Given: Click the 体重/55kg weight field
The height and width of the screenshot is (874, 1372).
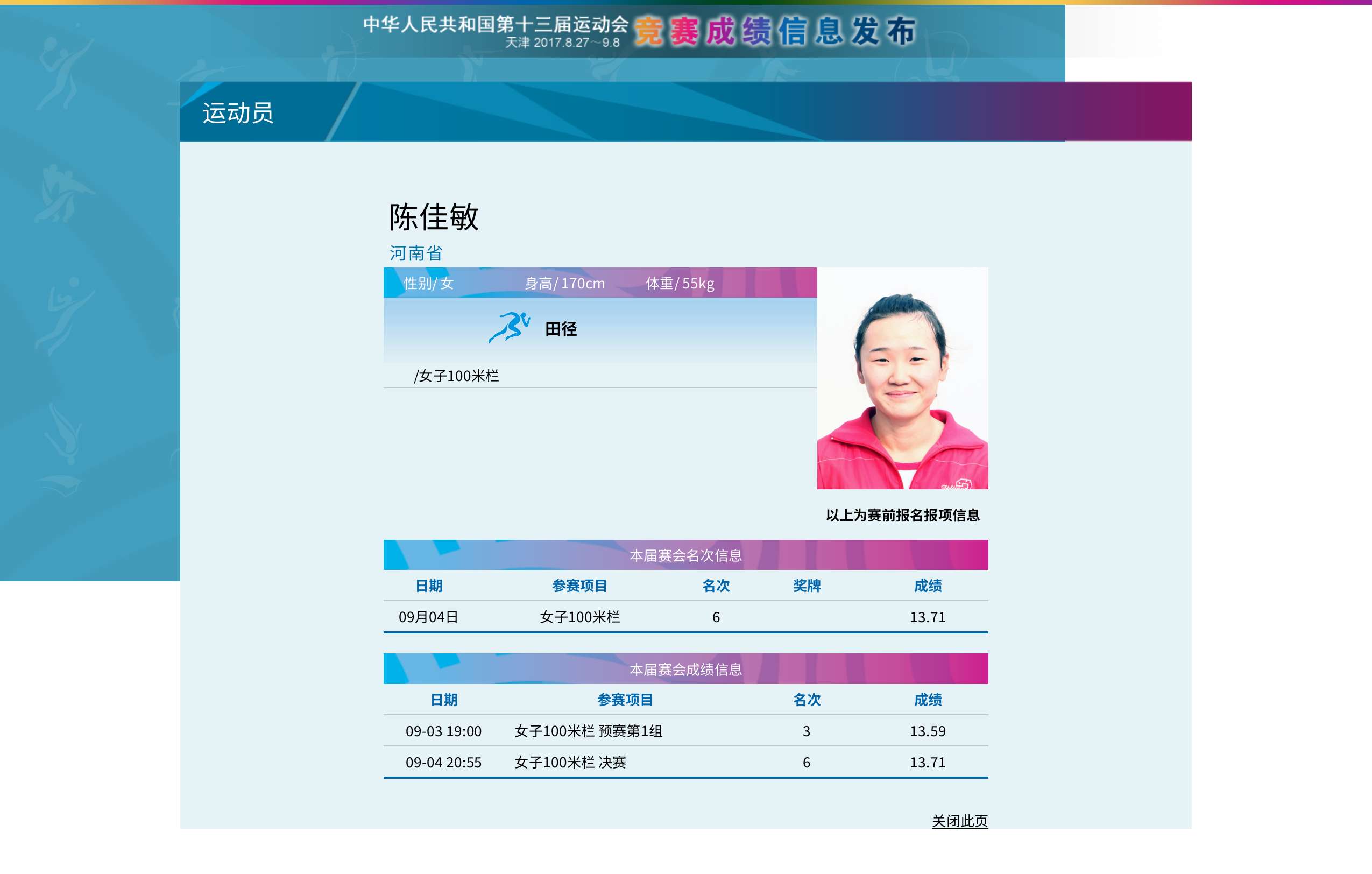Looking at the screenshot, I should [680, 283].
